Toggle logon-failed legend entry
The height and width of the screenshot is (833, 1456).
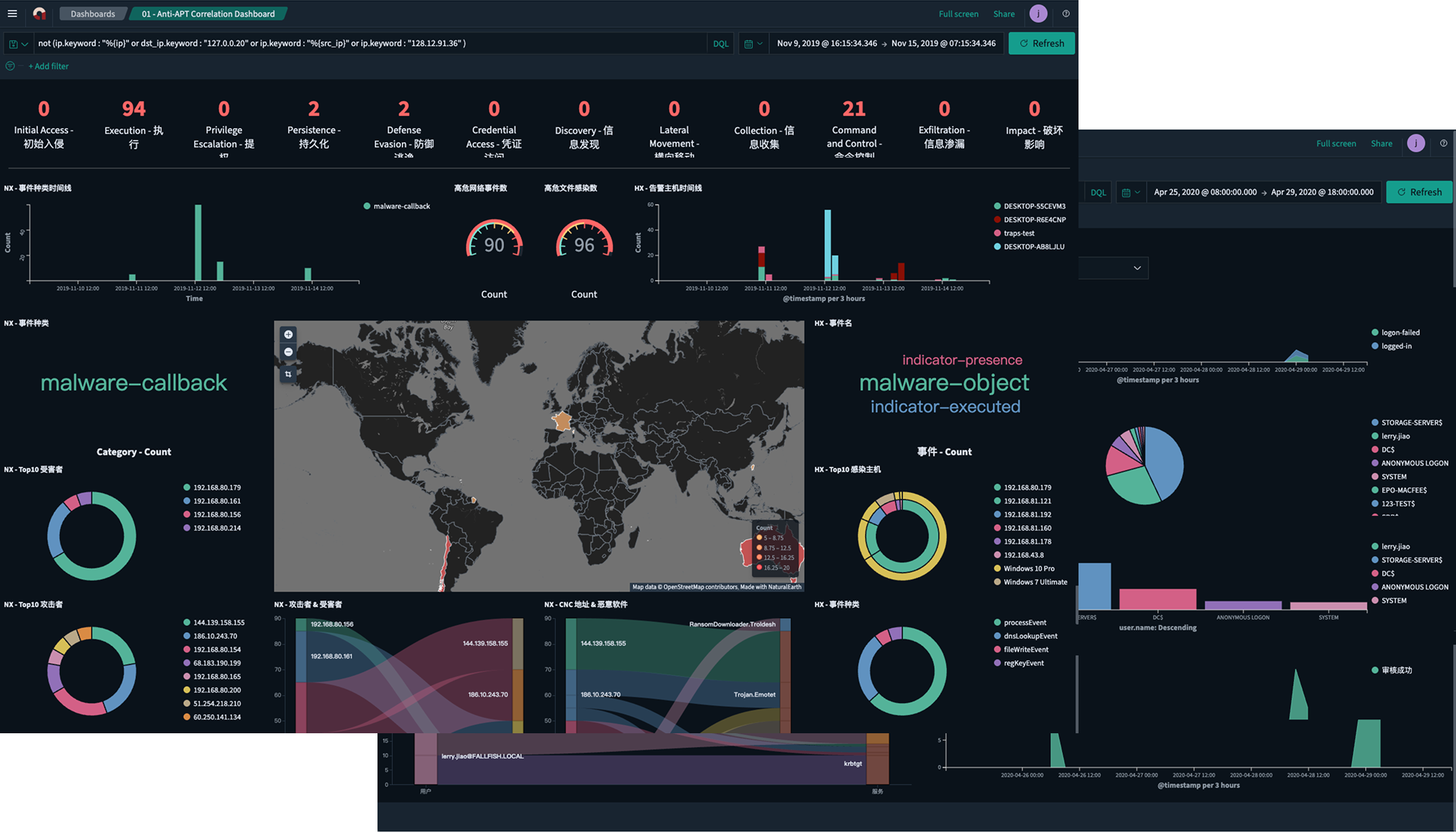click(1399, 333)
